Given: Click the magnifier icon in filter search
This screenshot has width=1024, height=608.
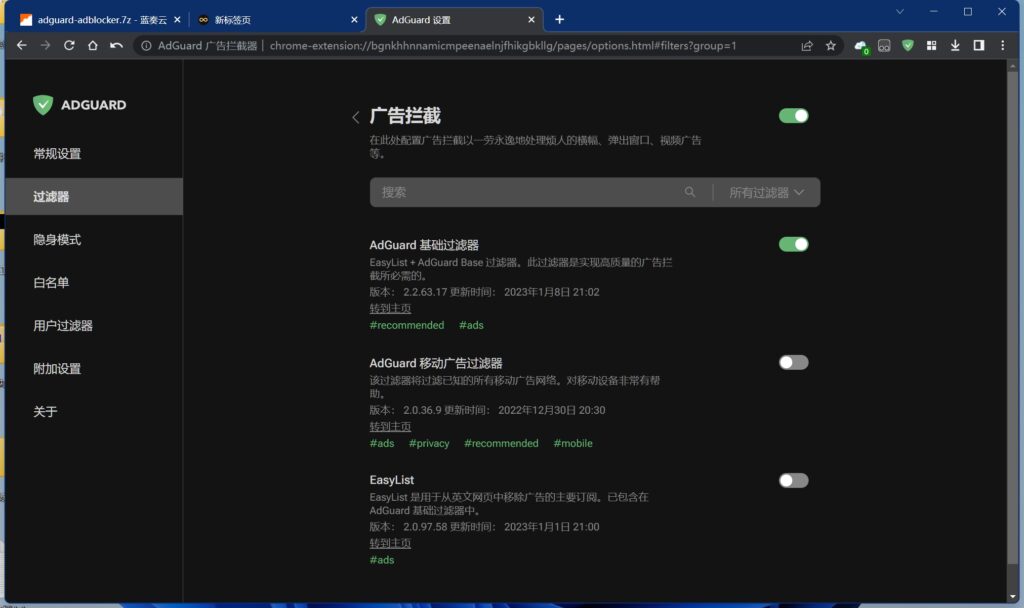Looking at the screenshot, I should click(x=690, y=192).
